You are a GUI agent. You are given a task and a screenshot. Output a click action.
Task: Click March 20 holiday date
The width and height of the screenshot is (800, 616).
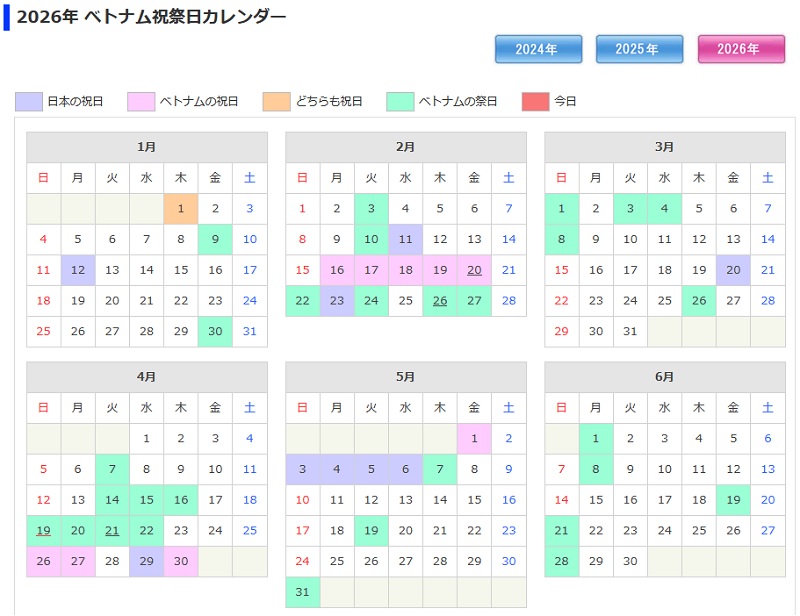[733, 270]
